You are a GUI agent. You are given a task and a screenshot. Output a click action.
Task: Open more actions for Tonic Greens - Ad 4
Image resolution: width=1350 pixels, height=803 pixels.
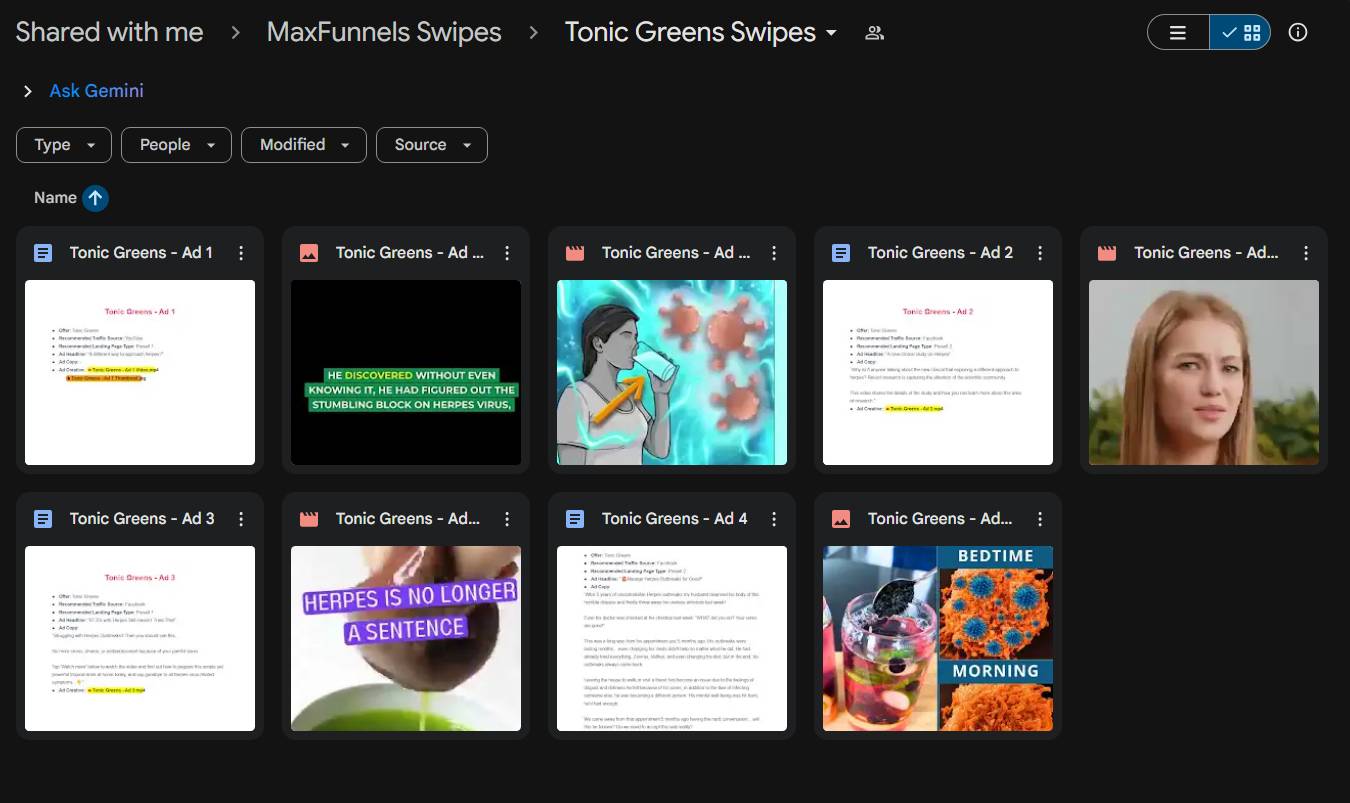click(x=773, y=519)
